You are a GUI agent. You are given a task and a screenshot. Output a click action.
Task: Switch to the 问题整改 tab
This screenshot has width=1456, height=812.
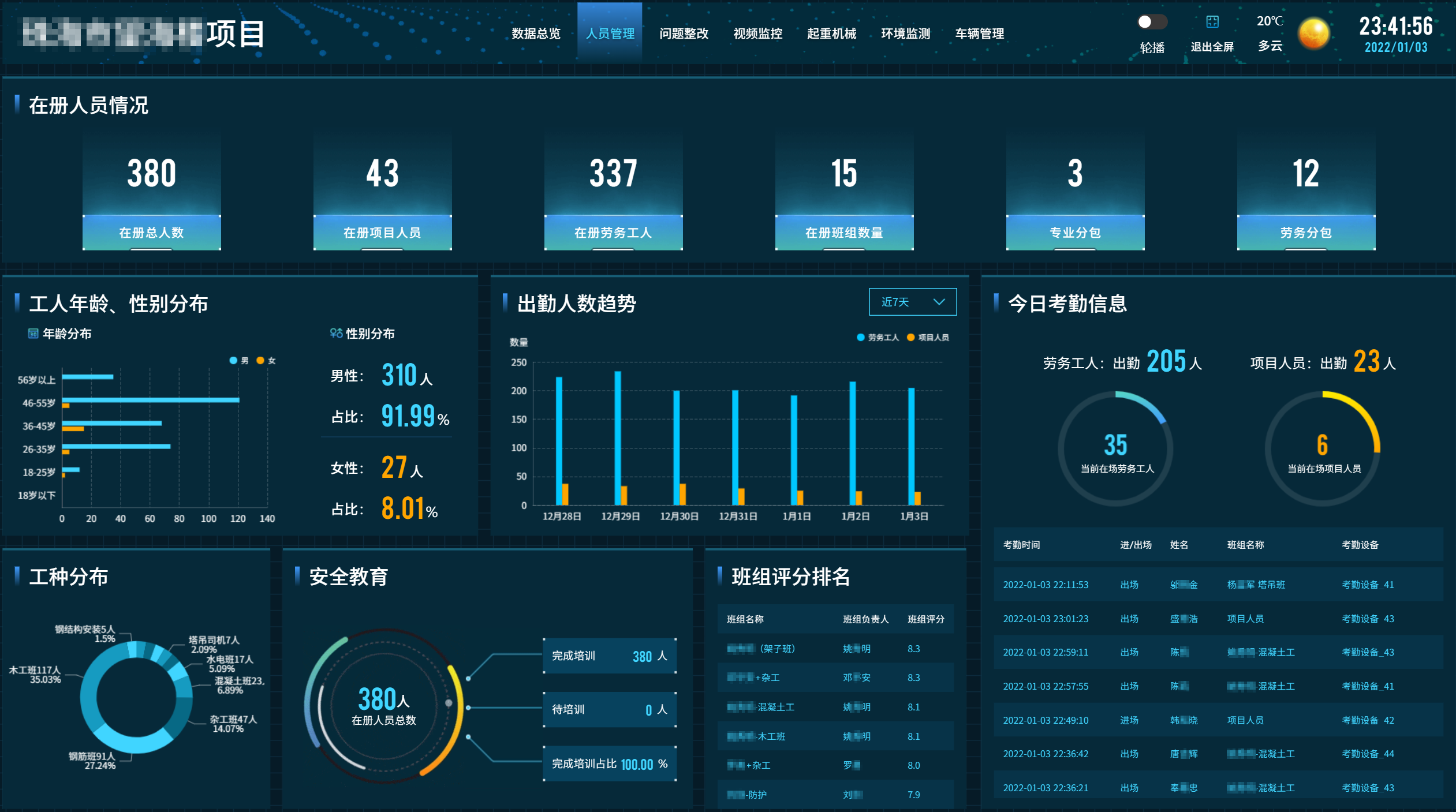pyautogui.click(x=684, y=33)
